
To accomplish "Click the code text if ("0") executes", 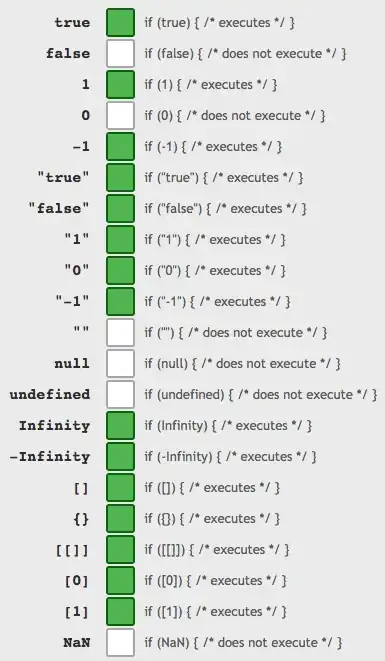I will coord(215,271).
